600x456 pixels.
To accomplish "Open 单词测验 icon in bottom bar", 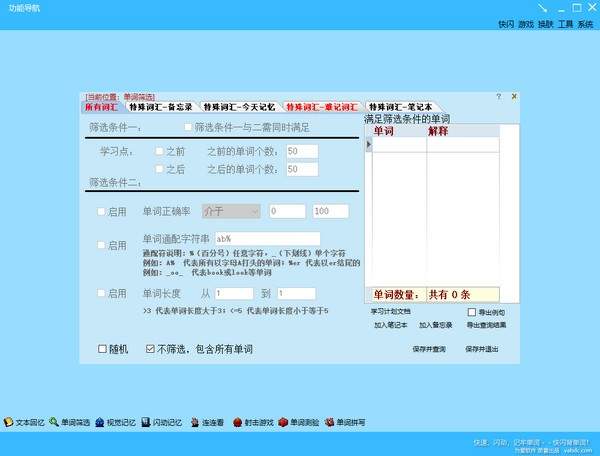I will [283, 423].
